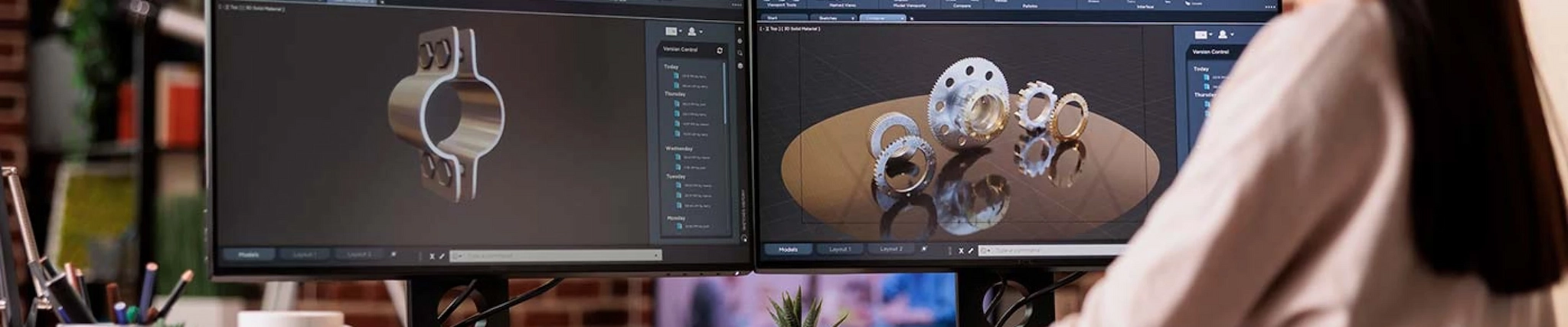This screenshot has height=327, width=1568.
Task: Switch to Layout 1 tab on left monitor
Action: click(305, 254)
